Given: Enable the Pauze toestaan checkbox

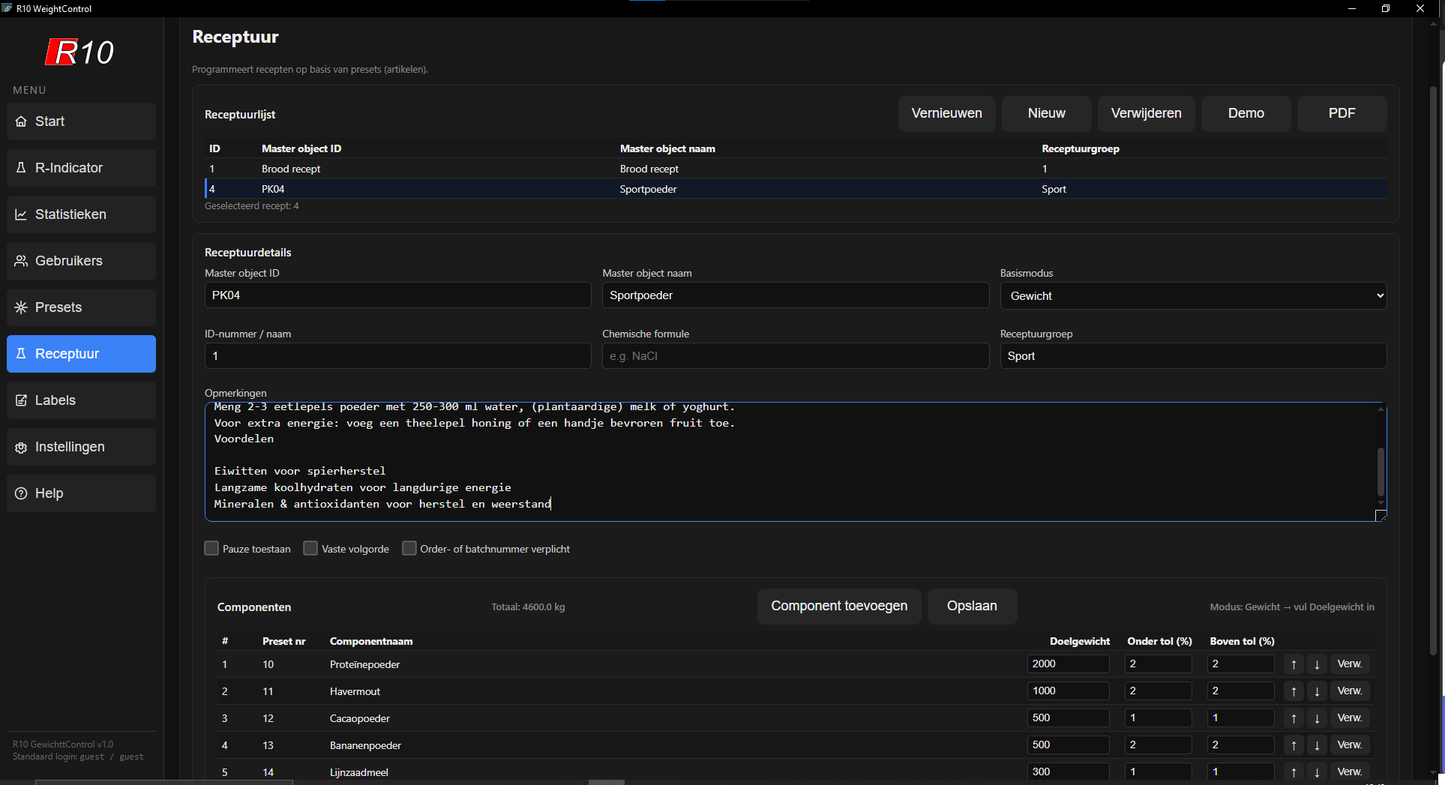Looking at the screenshot, I should coord(211,548).
